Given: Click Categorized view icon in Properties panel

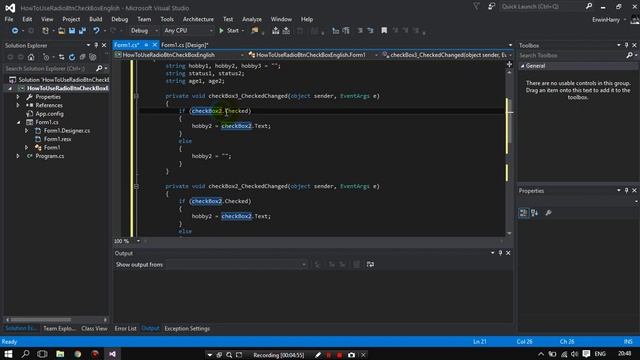Looking at the screenshot, I should tap(523, 213).
